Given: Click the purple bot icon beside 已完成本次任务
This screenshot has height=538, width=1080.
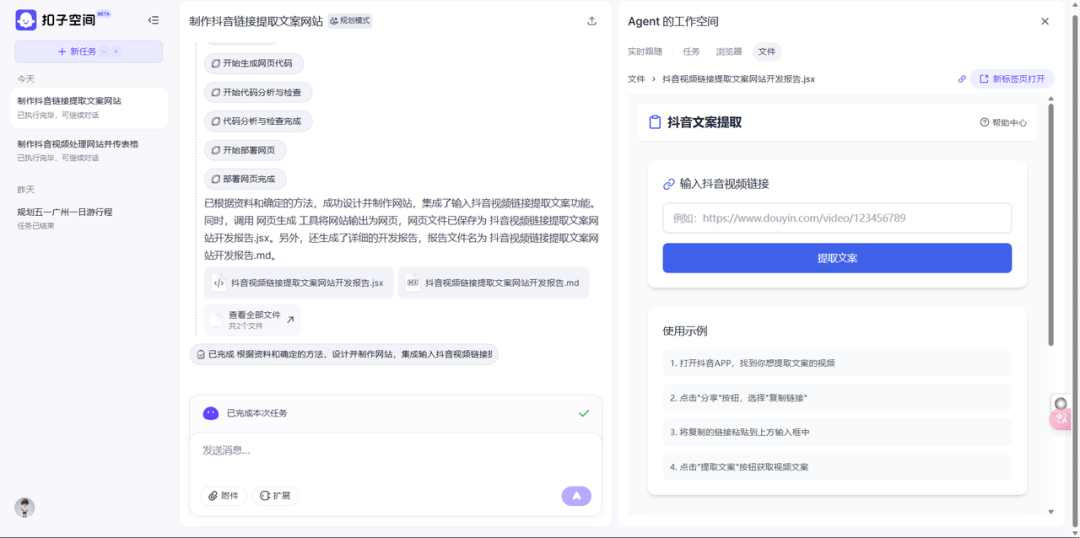Looking at the screenshot, I should click(x=211, y=413).
